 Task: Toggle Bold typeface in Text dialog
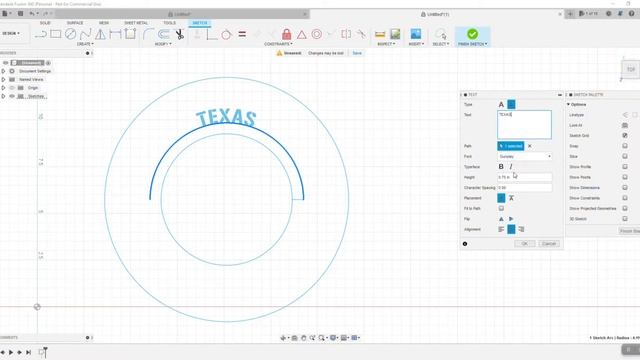click(x=501, y=167)
